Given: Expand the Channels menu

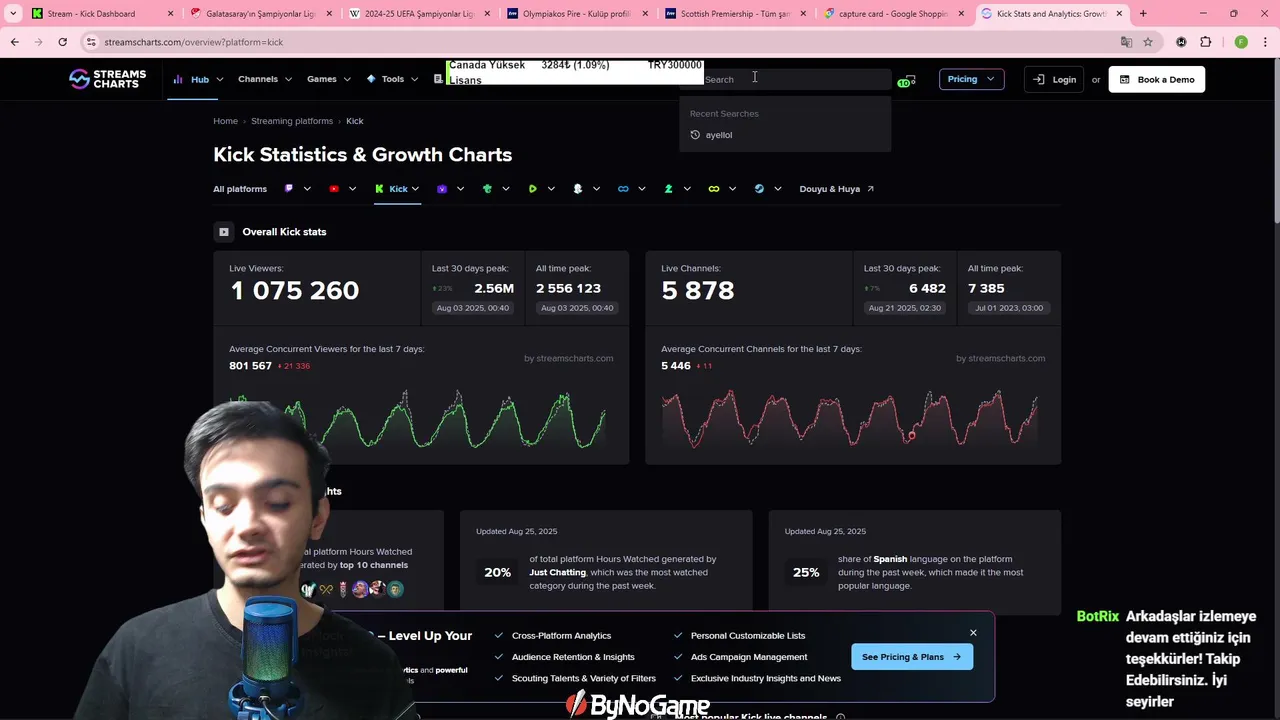Looking at the screenshot, I should click(x=264, y=79).
